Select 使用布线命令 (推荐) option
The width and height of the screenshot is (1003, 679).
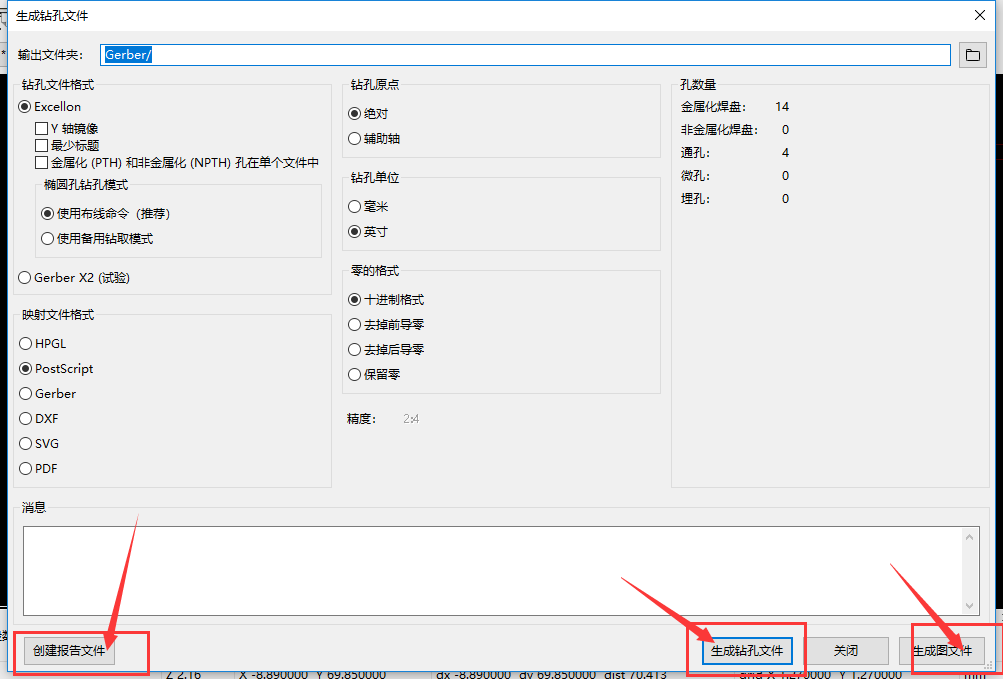(x=106, y=214)
